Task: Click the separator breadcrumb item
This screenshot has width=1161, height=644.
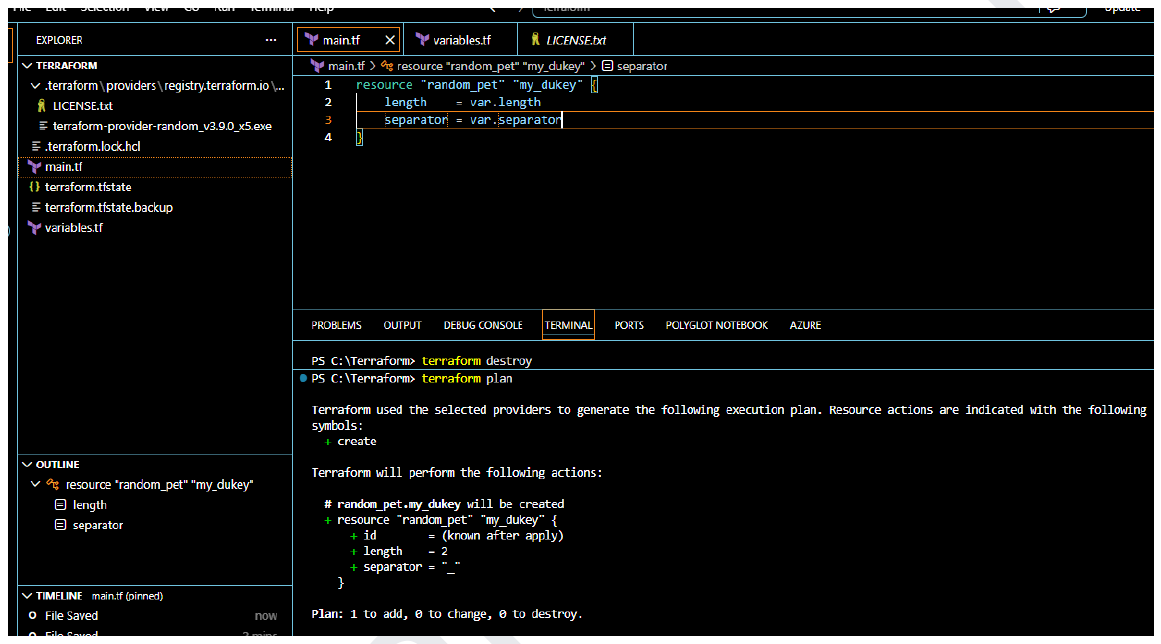Action: click(x=642, y=66)
